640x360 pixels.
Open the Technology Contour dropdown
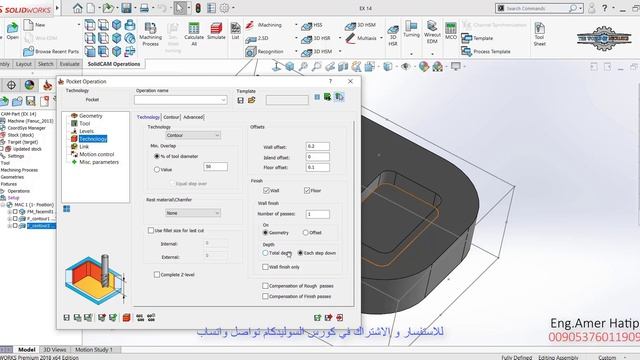pos(193,135)
